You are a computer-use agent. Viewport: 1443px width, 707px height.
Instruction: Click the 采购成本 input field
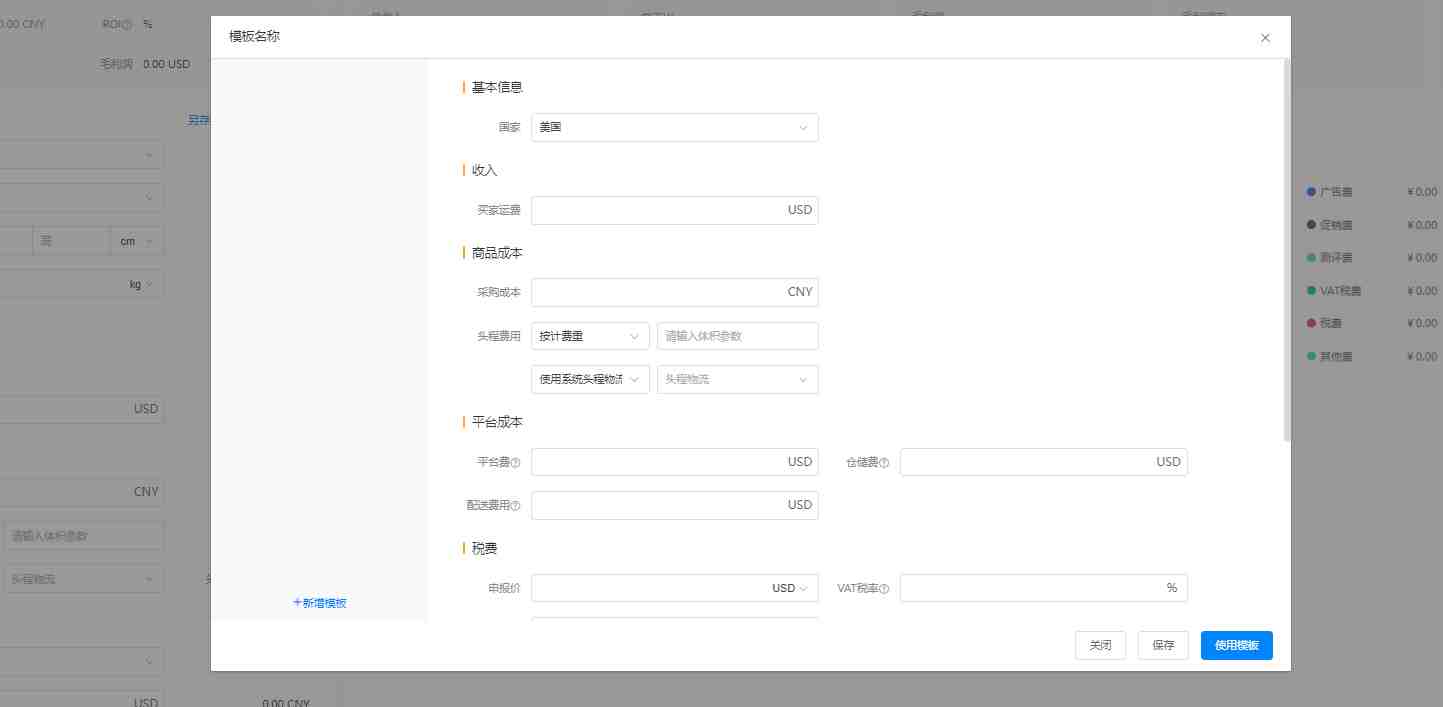click(x=675, y=292)
